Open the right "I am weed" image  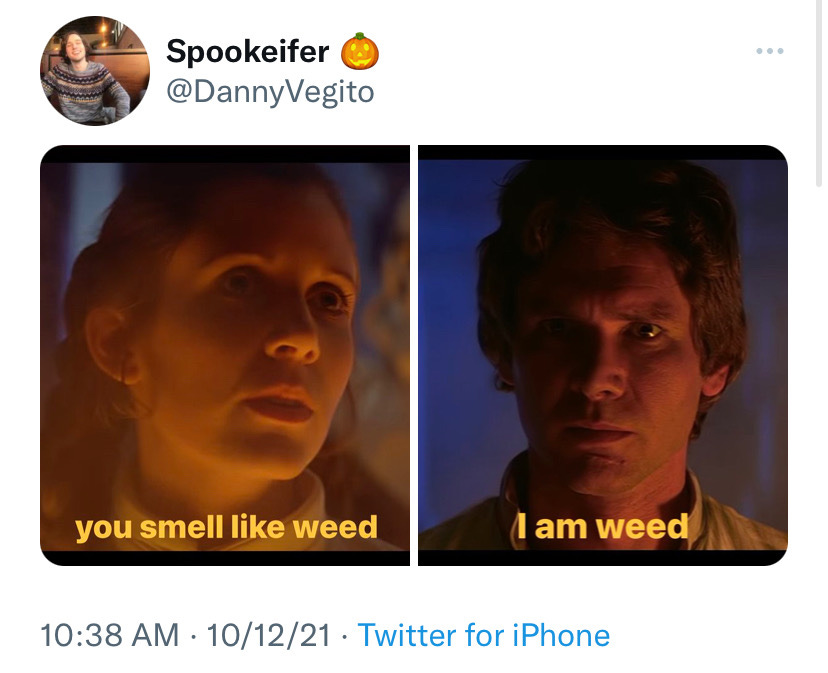pyautogui.click(x=603, y=356)
